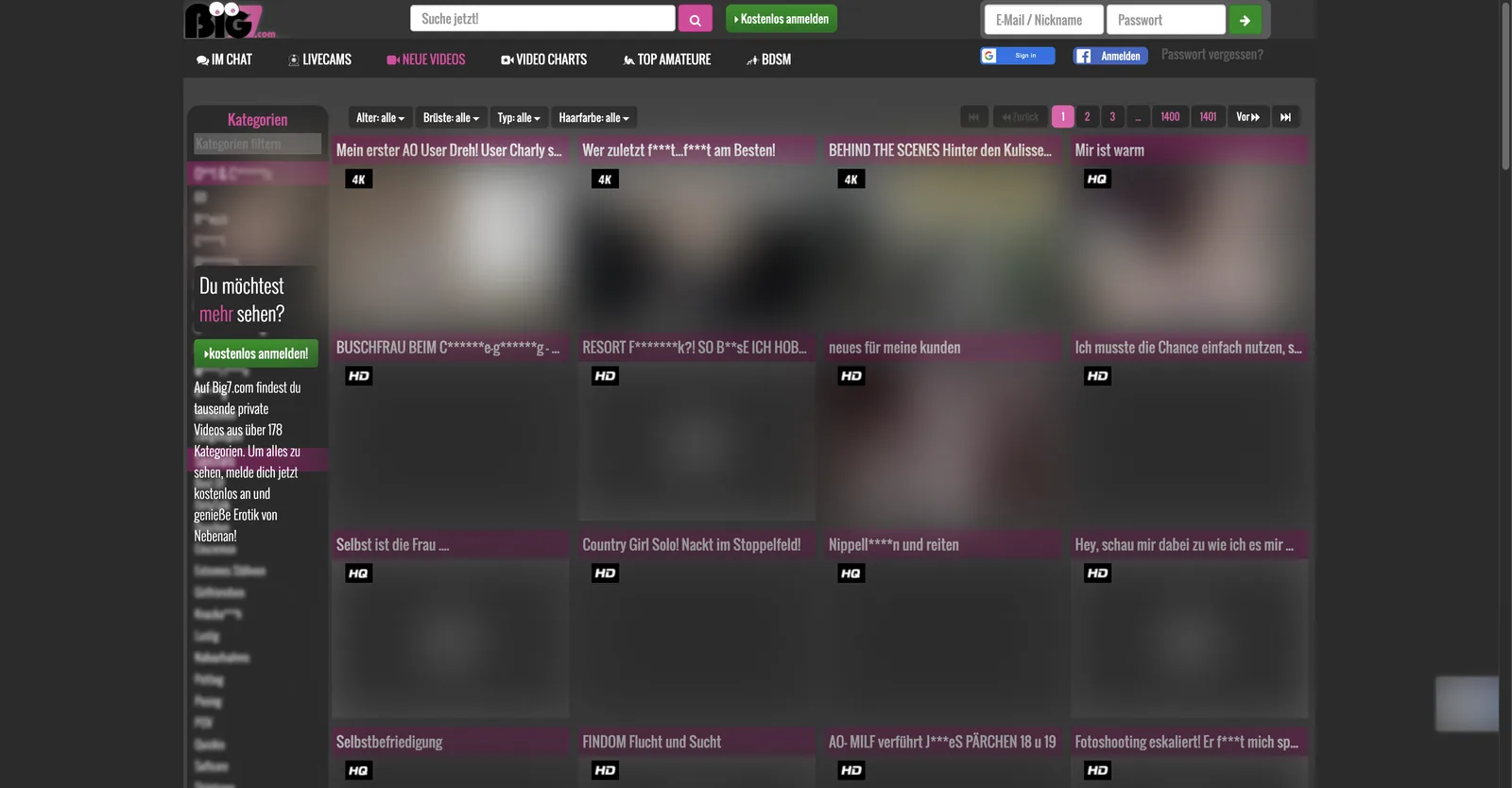
Task: Go to the next page with 'Vor'
Action: [x=1247, y=117]
